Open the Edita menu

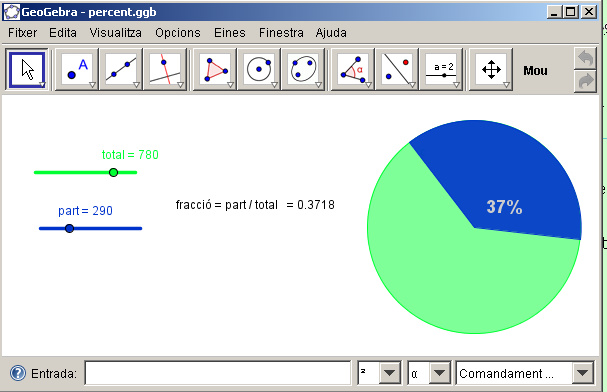coord(63,33)
